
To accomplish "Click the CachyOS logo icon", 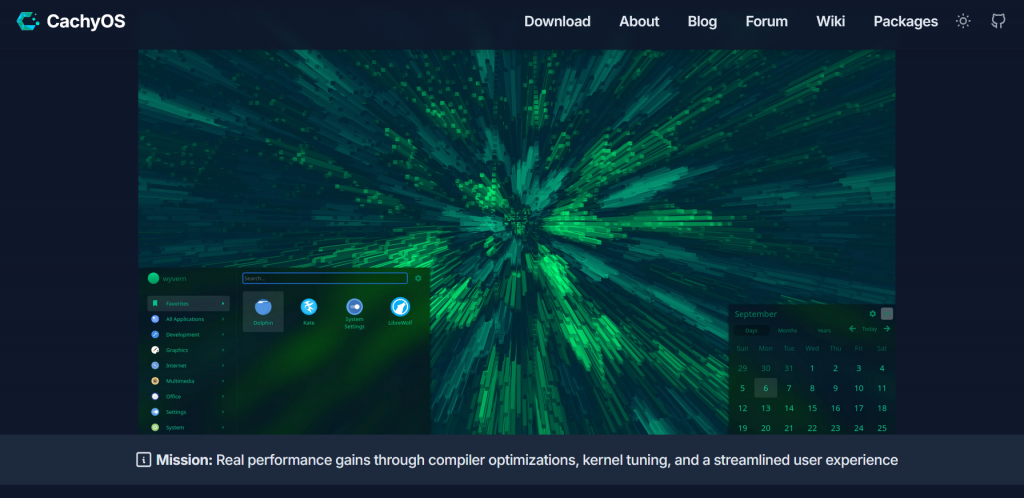I will (28, 21).
